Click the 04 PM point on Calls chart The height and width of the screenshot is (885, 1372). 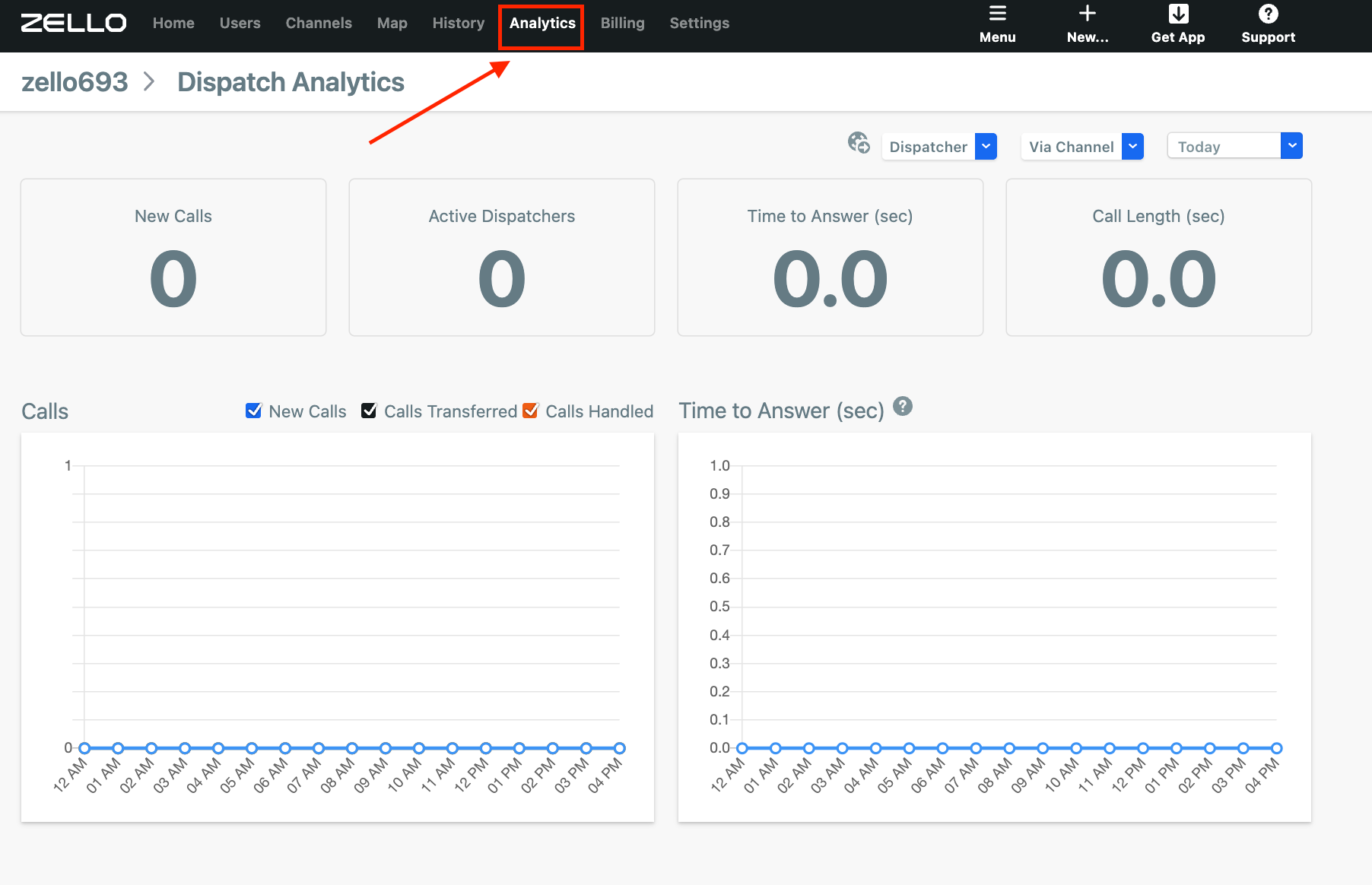pos(620,748)
